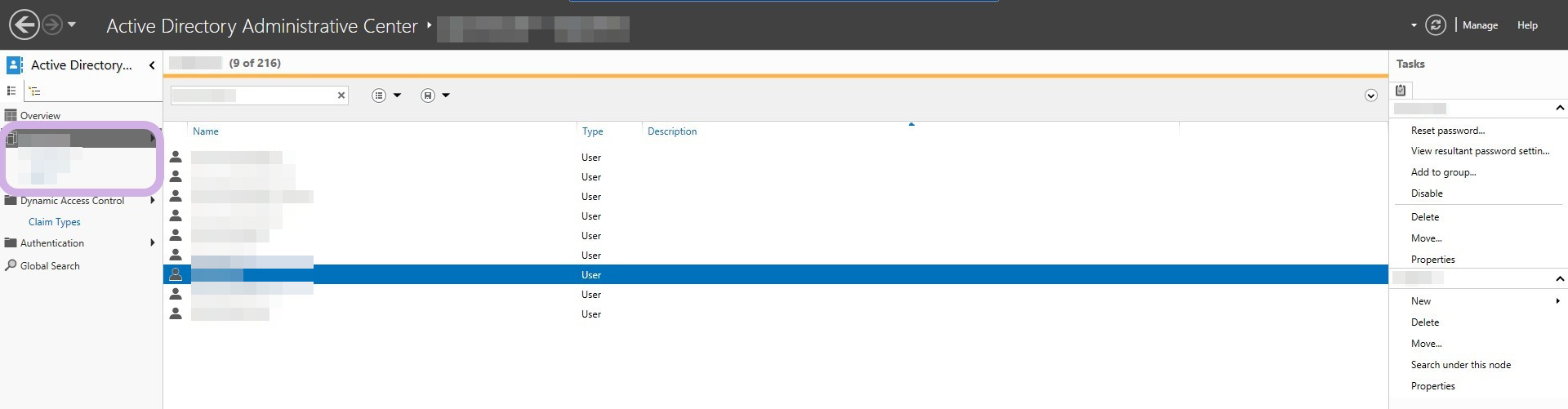Click the Global Search magnifier icon

click(x=11, y=265)
